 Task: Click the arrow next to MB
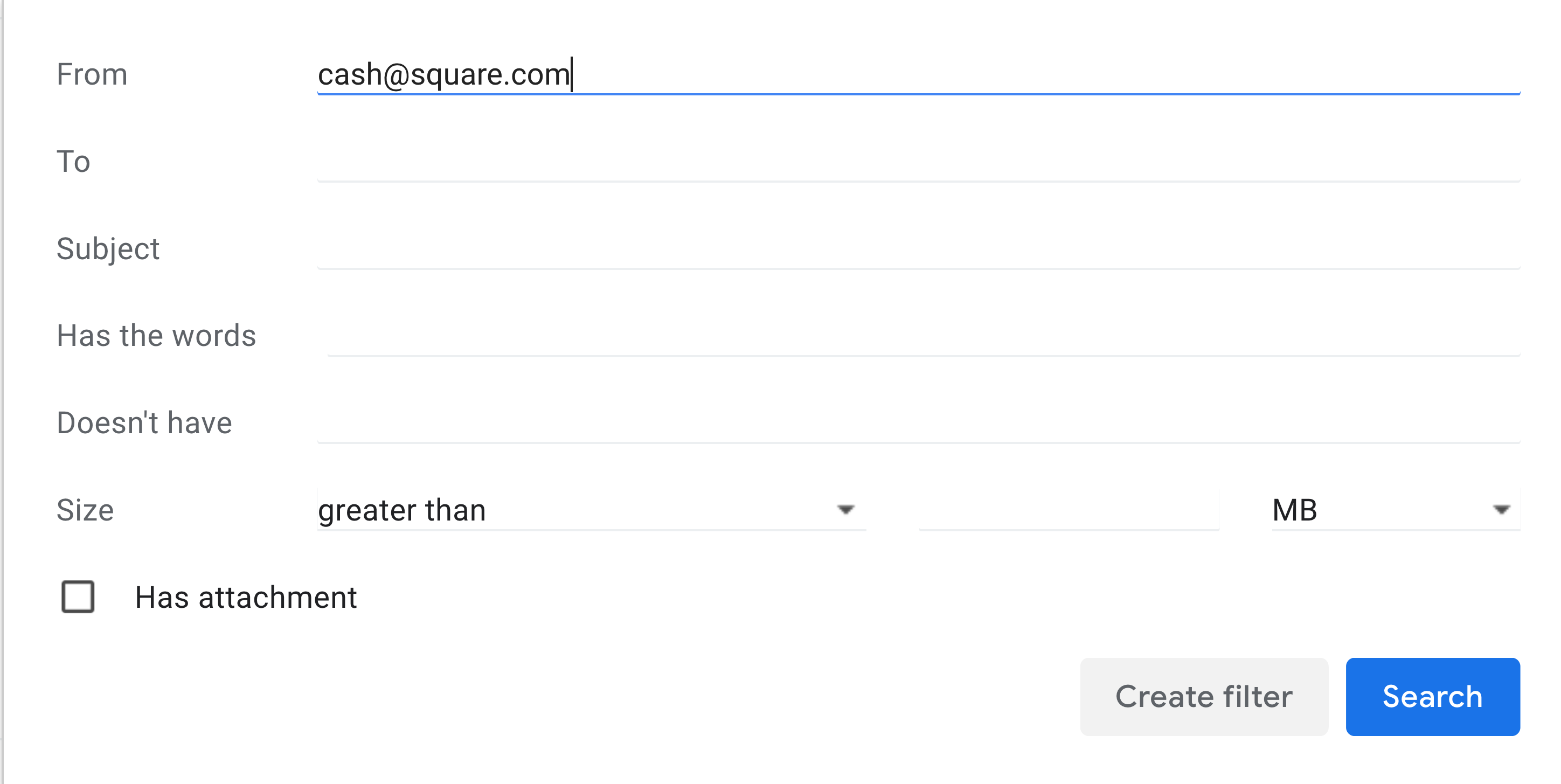pos(1501,510)
